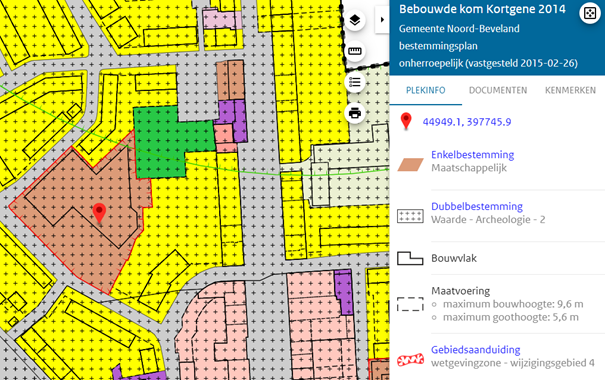
Task: Collapse the side panel with arrow
Action: tap(382, 20)
